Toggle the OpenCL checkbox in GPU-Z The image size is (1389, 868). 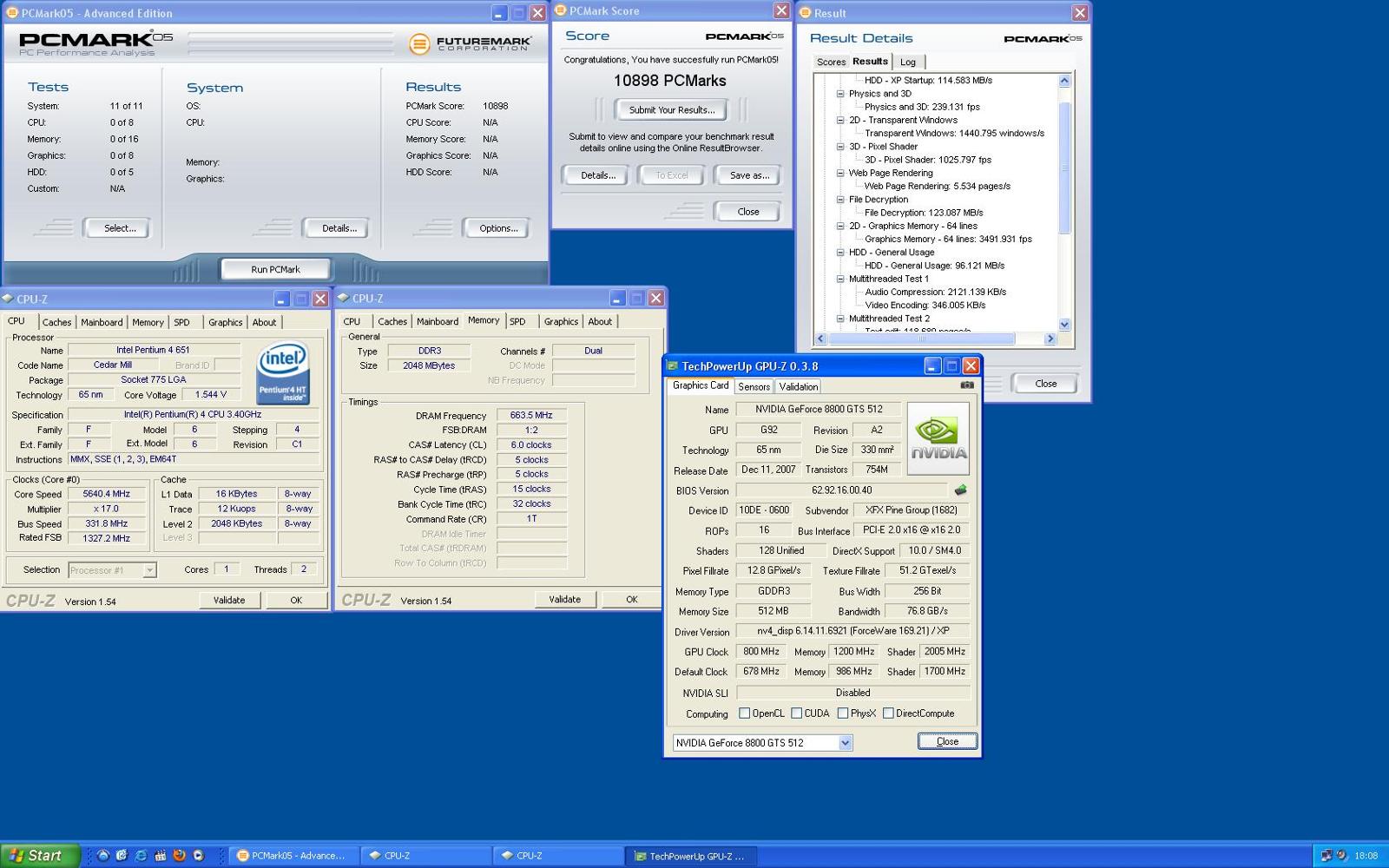click(x=744, y=713)
